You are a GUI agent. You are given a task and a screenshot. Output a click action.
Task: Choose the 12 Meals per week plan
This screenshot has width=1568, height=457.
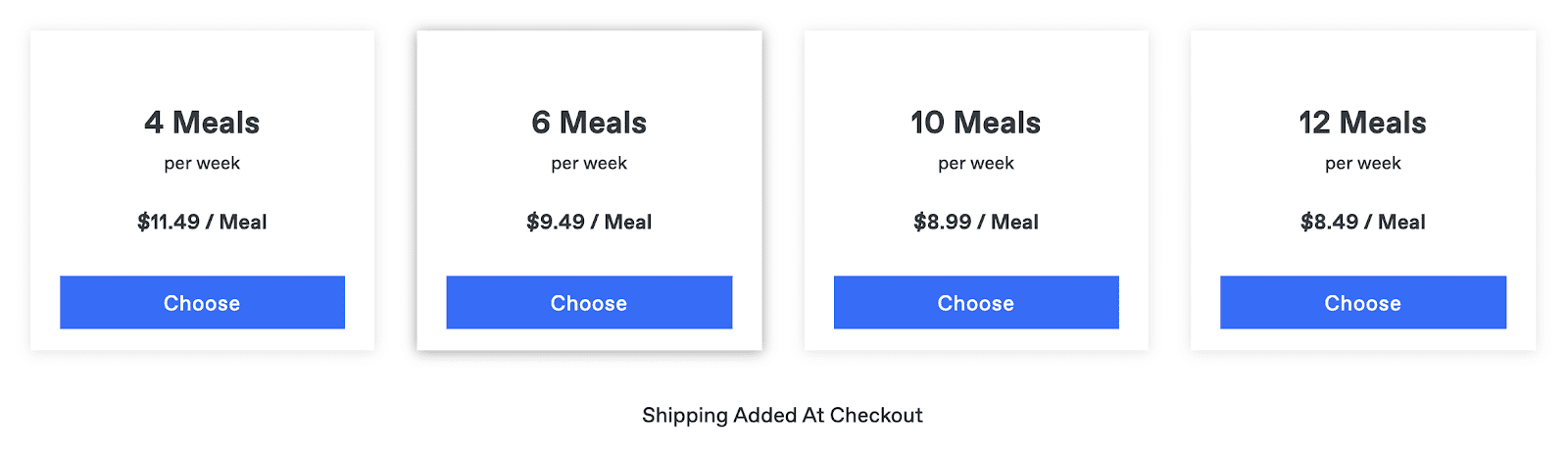coord(1363,302)
